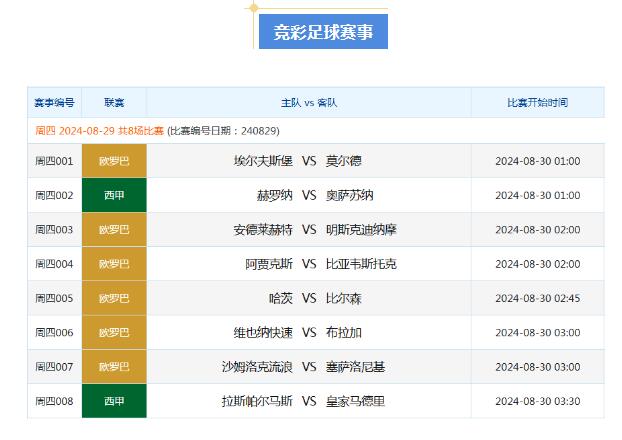Click the 欧罗巴 league tag in row 周四001
This screenshot has width=622, height=440.
pyautogui.click(x=114, y=161)
